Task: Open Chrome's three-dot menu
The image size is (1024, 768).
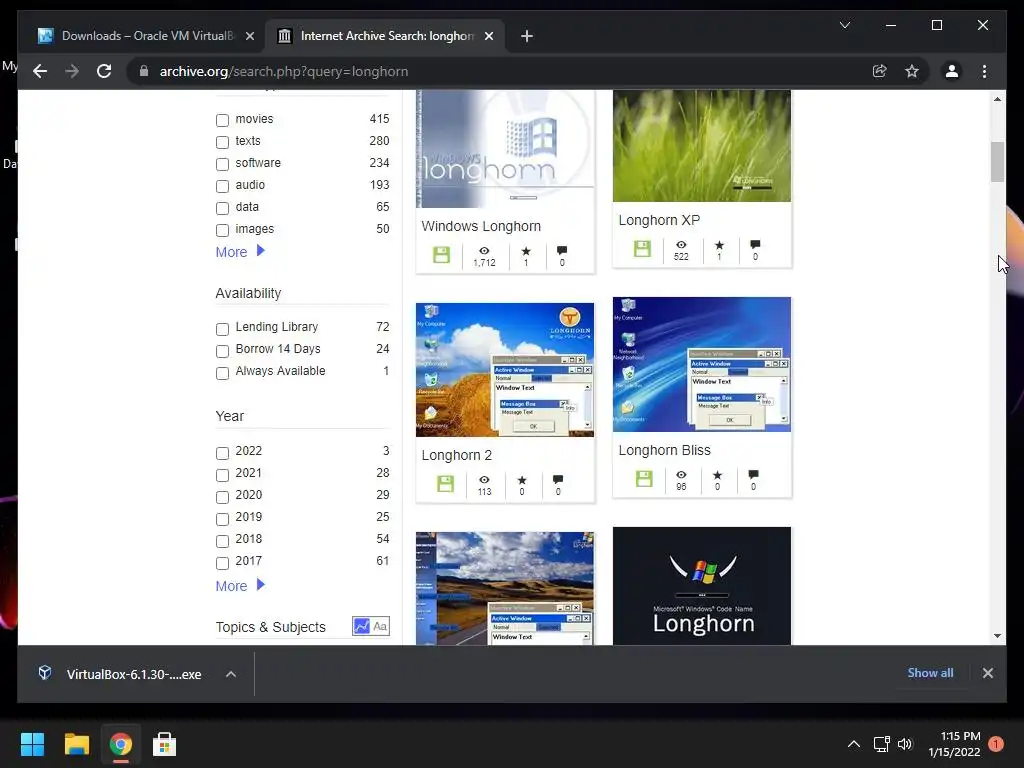Action: click(x=984, y=71)
